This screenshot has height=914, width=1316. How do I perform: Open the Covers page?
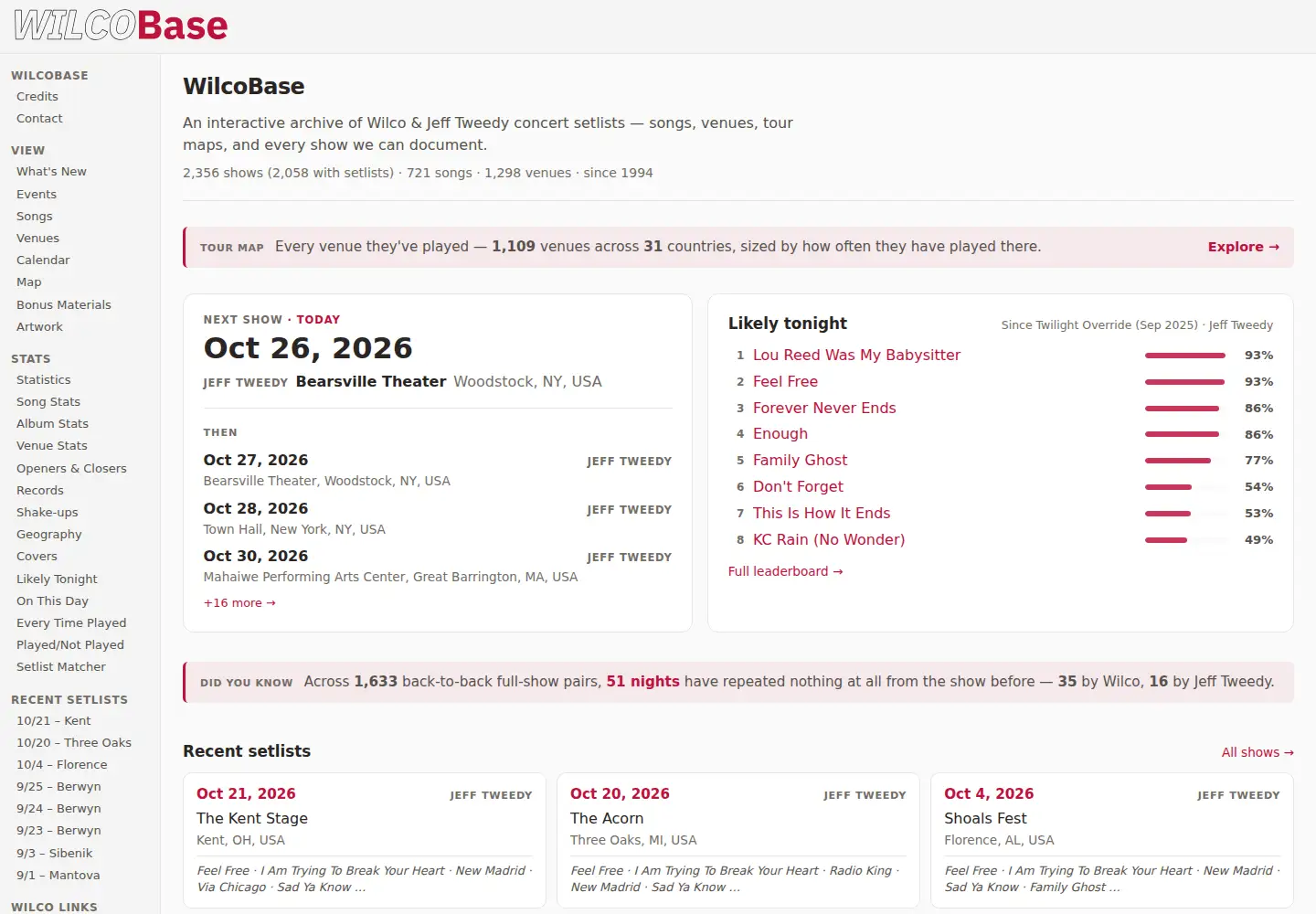tap(37, 557)
